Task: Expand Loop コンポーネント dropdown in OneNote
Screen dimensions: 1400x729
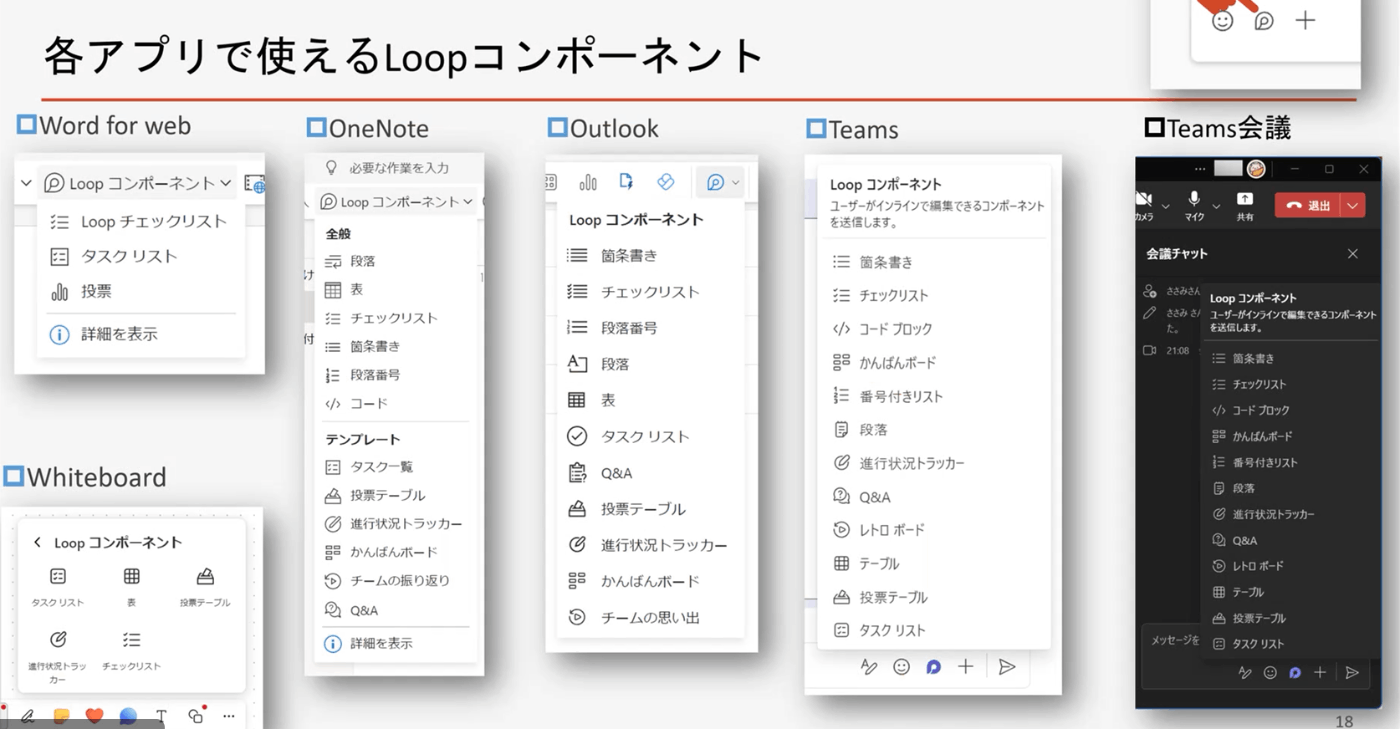Action: point(396,202)
